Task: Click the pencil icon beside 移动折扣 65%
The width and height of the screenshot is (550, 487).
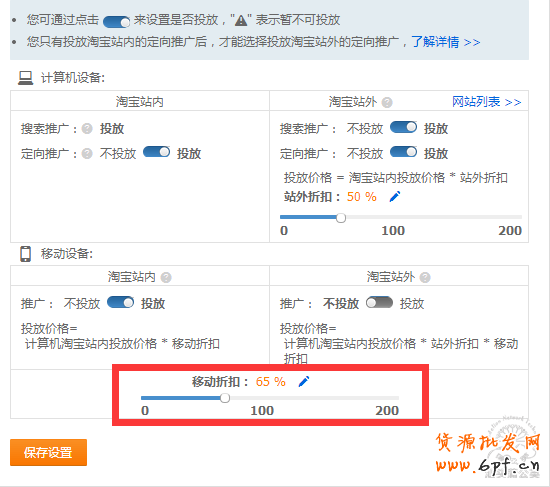Action: (304, 381)
